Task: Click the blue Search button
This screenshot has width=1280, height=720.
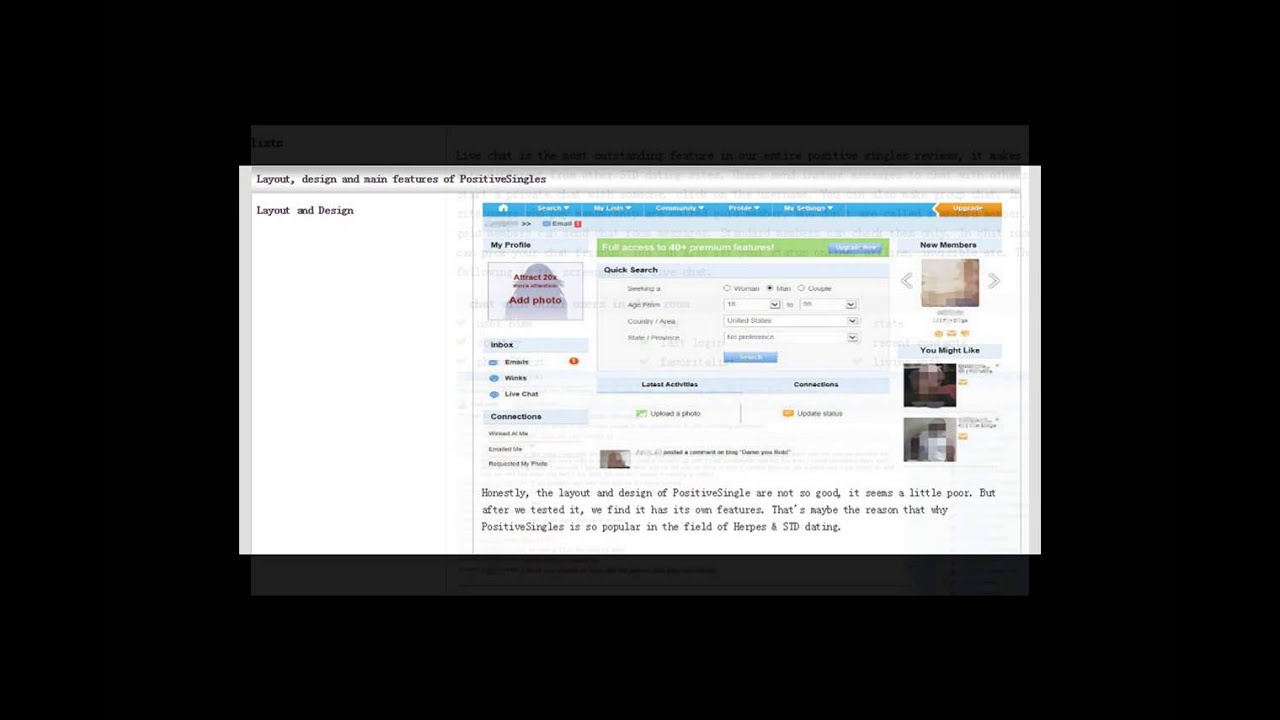Action: 750,357
